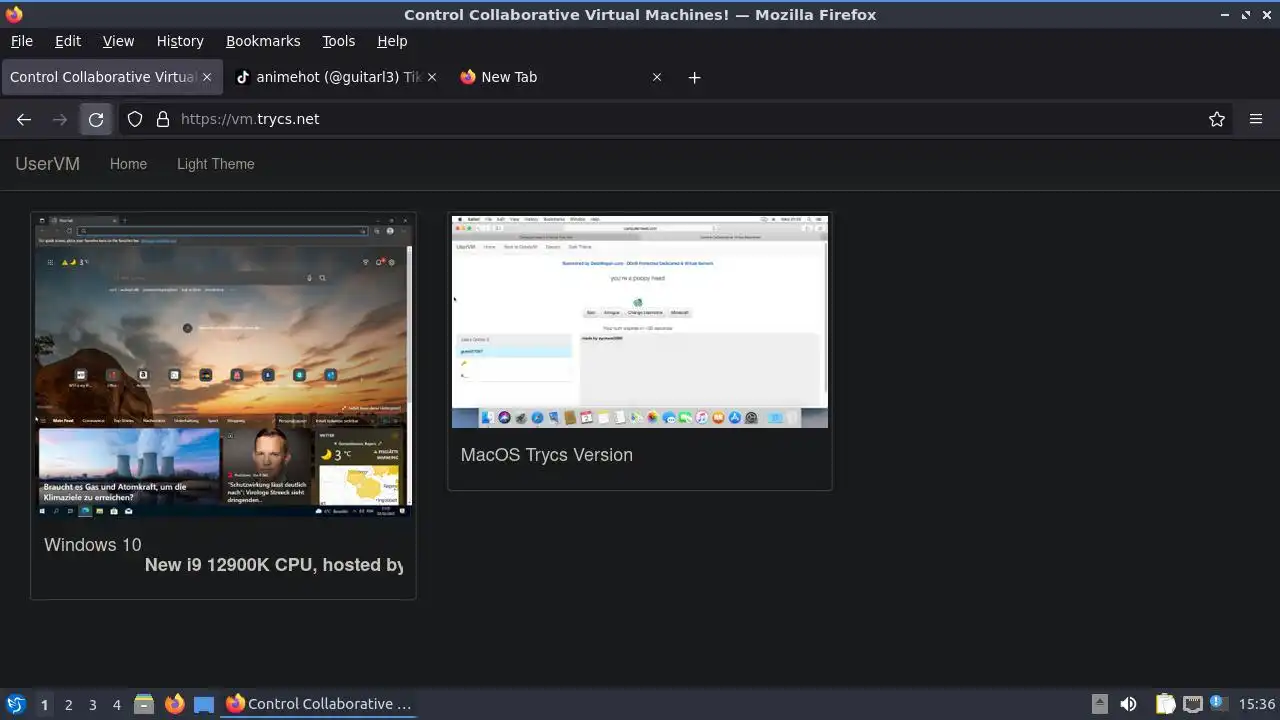Screen dimensions: 1280x720
Task: Select Control Collaborative taskbar window entry
Action: tap(319, 704)
